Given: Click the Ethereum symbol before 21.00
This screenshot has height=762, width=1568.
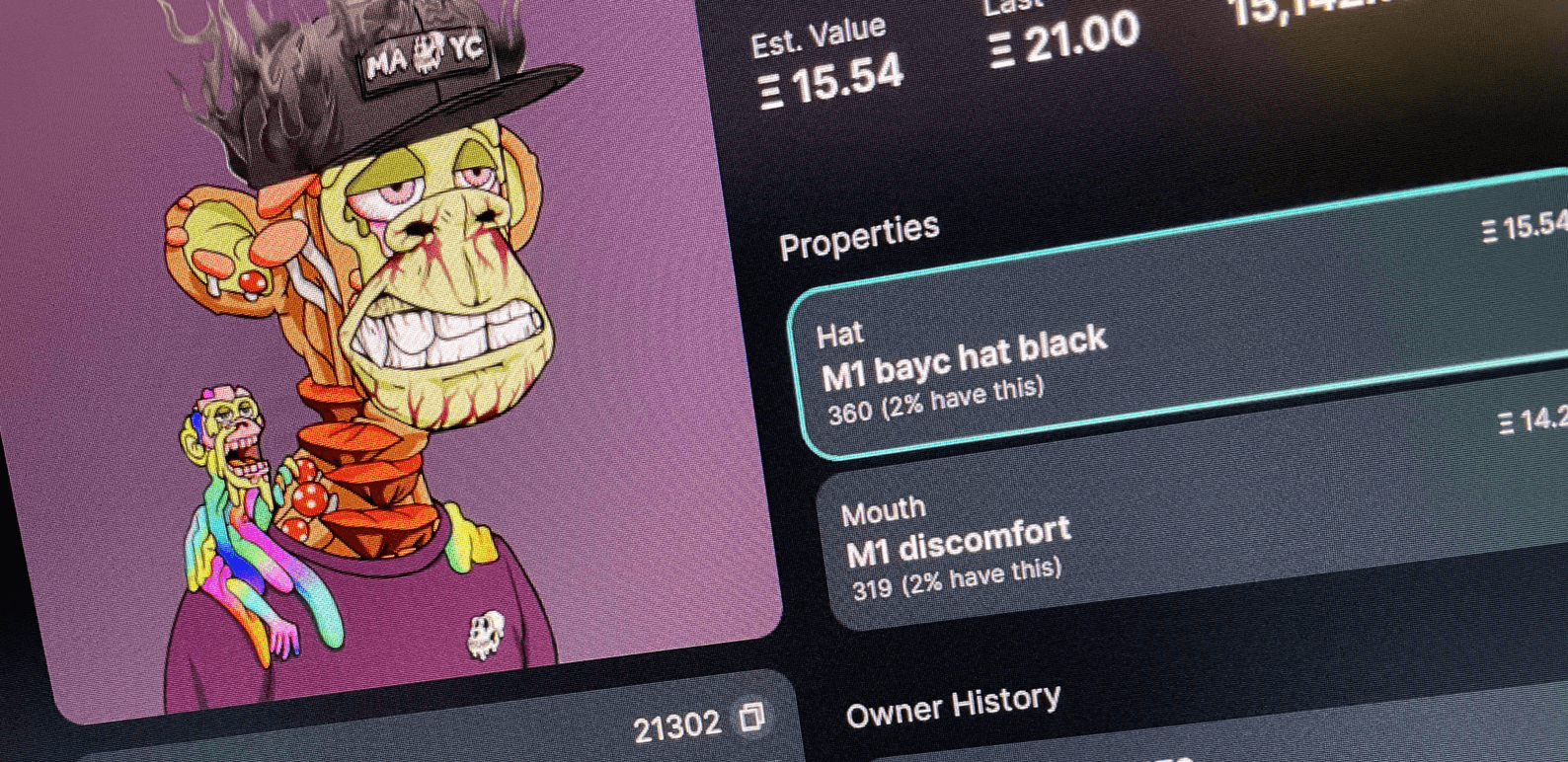Looking at the screenshot, I should click(1001, 51).
